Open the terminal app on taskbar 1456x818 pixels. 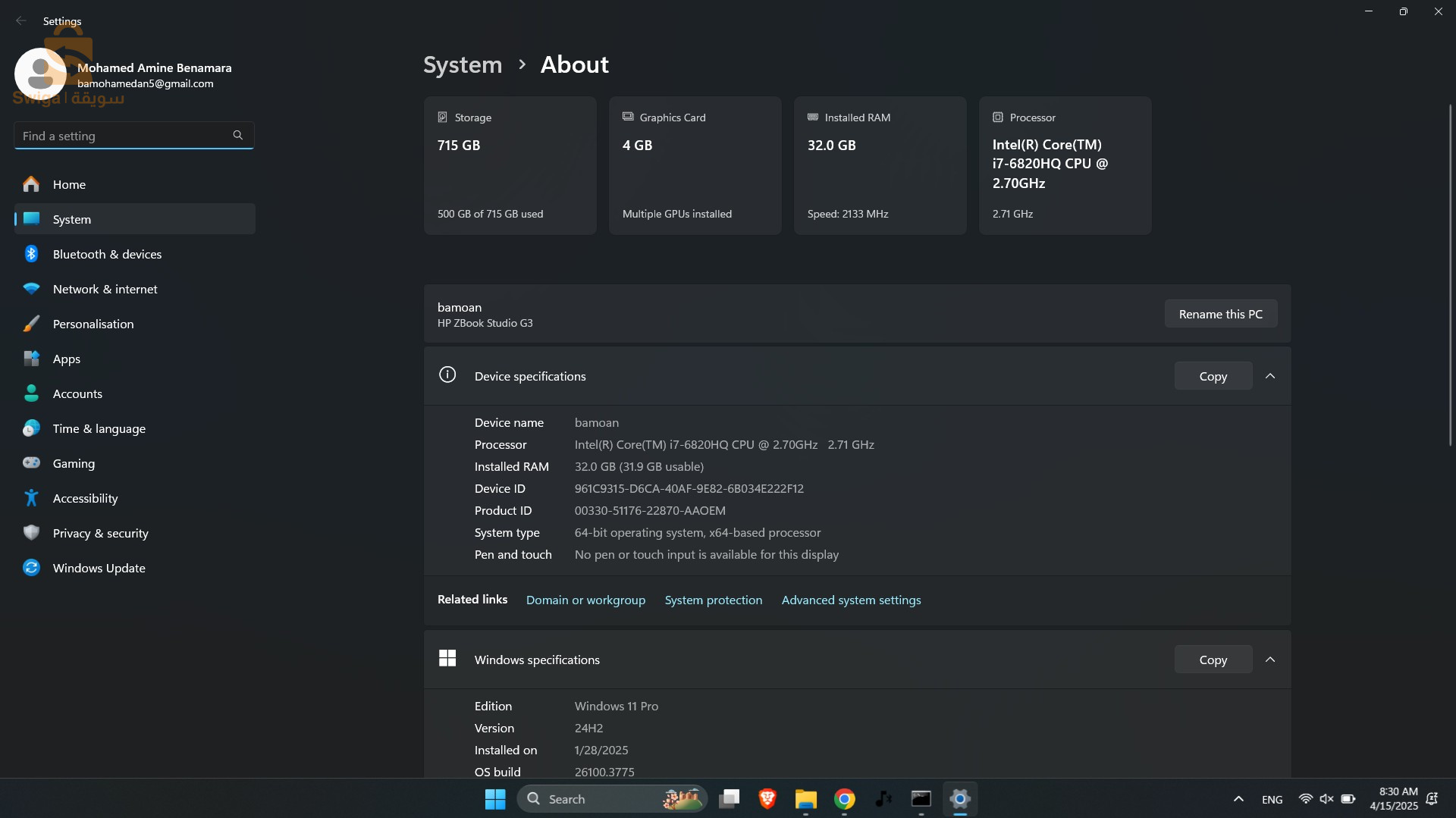921,799
